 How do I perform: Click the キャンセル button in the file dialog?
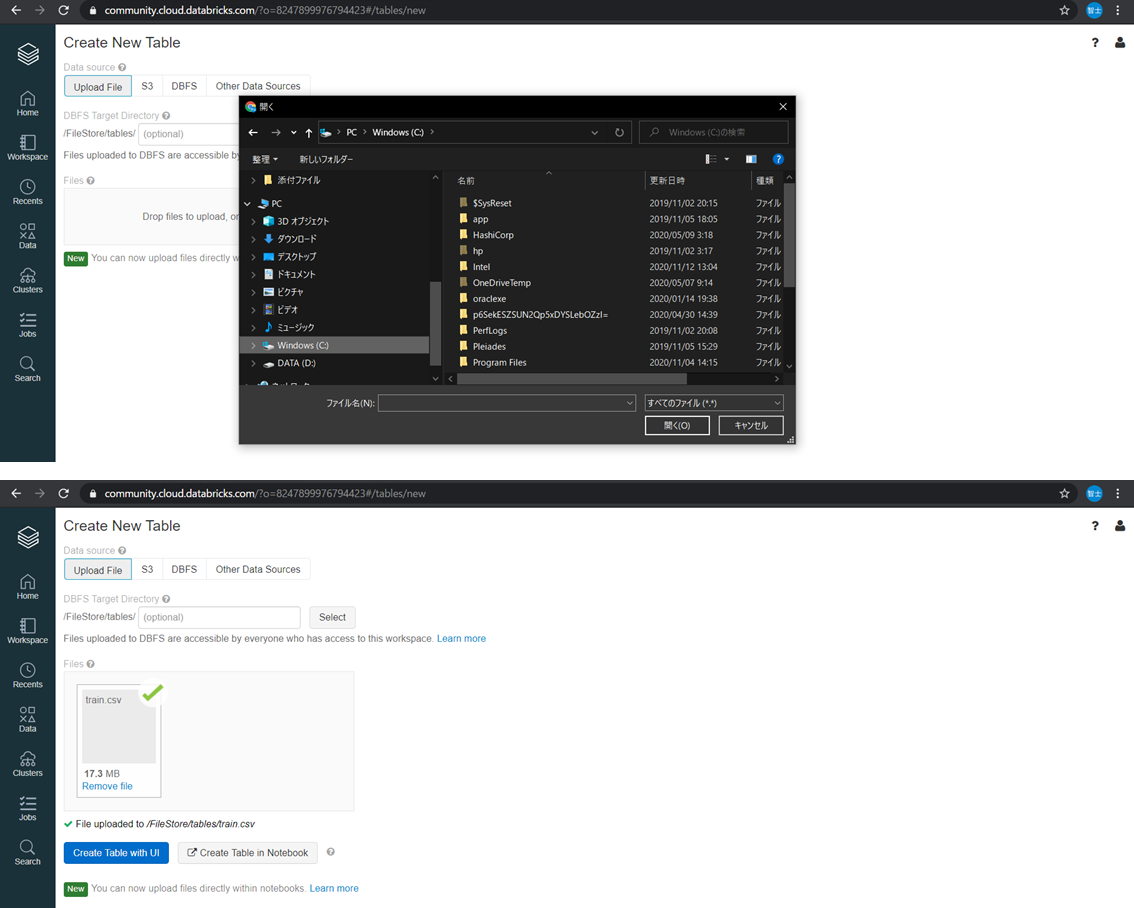[751, 425]
